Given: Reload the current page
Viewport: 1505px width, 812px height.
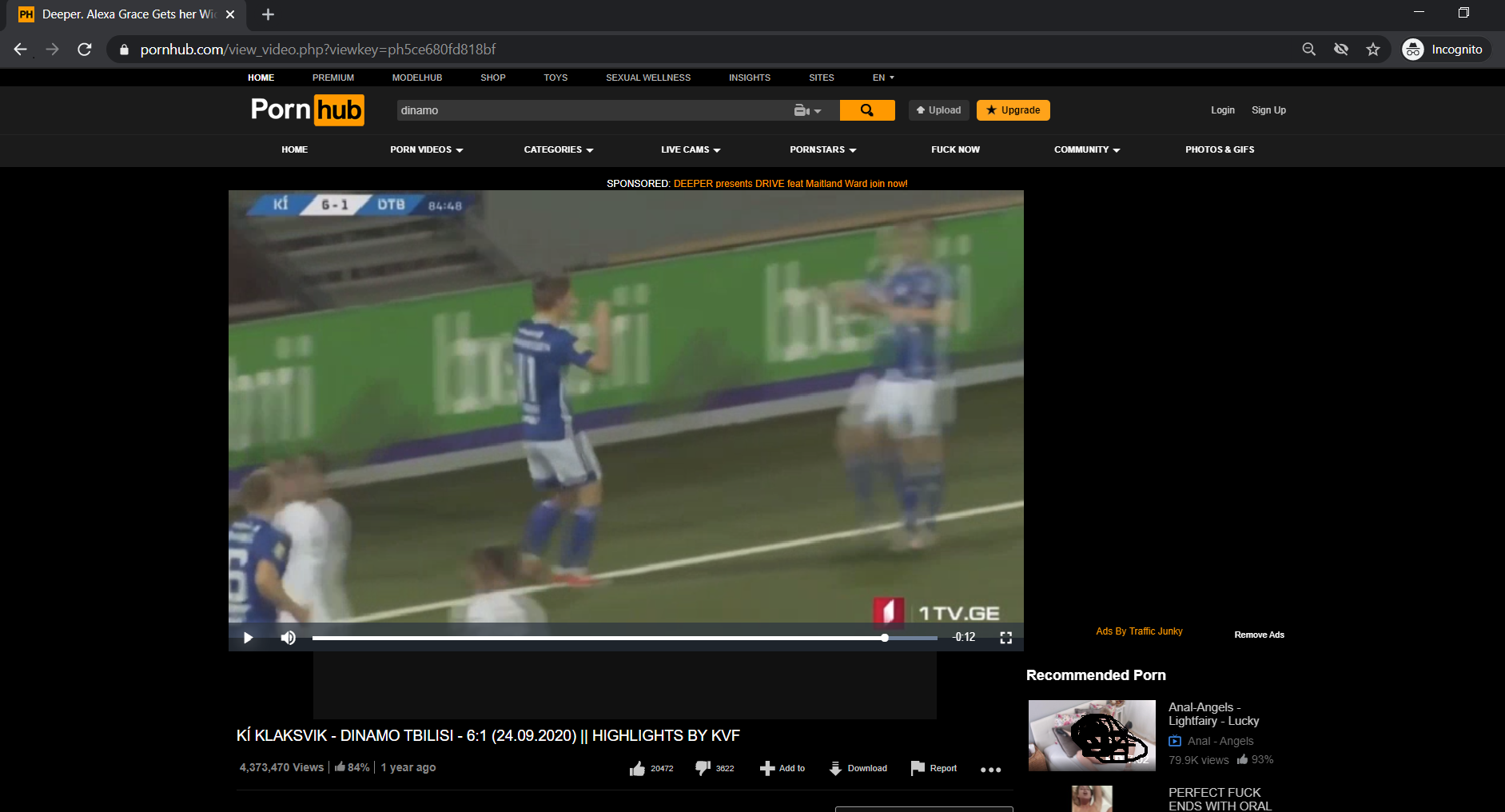Looking at the screenshot, I should coord(85,50).
